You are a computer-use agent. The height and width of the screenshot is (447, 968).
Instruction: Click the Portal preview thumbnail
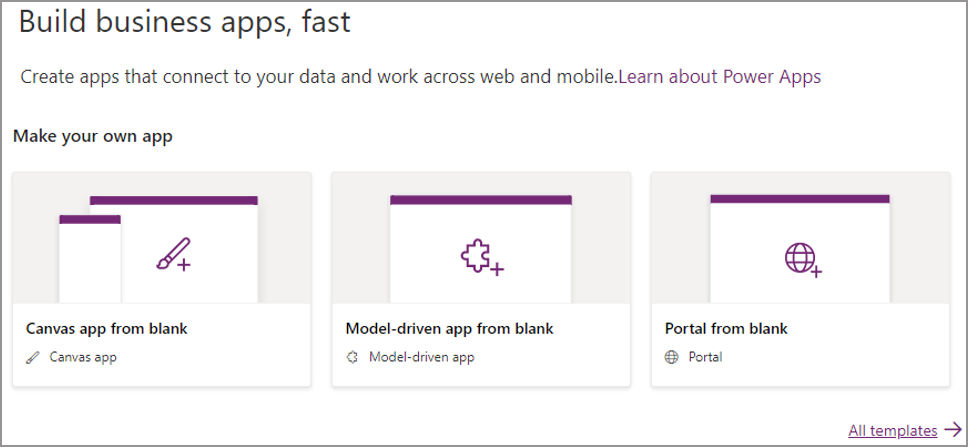801,238
